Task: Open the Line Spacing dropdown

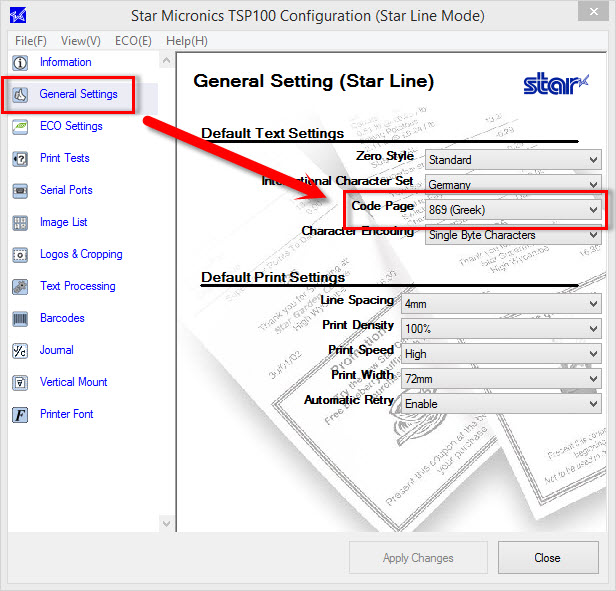Action: 501,303
